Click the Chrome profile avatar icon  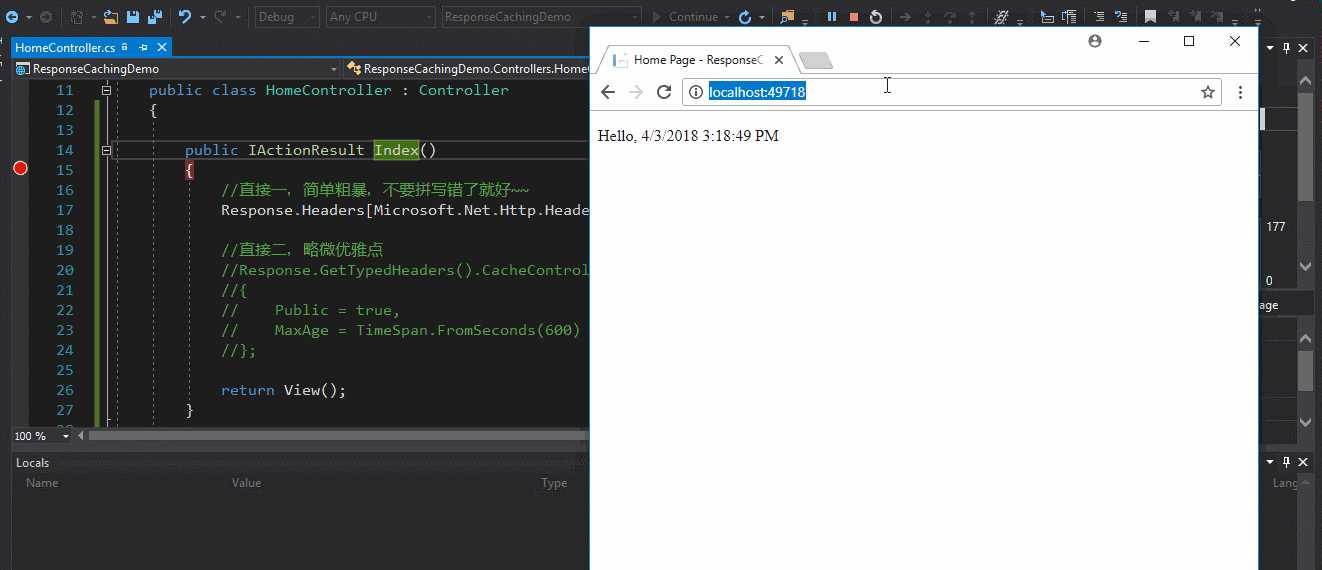(1094, 41)
